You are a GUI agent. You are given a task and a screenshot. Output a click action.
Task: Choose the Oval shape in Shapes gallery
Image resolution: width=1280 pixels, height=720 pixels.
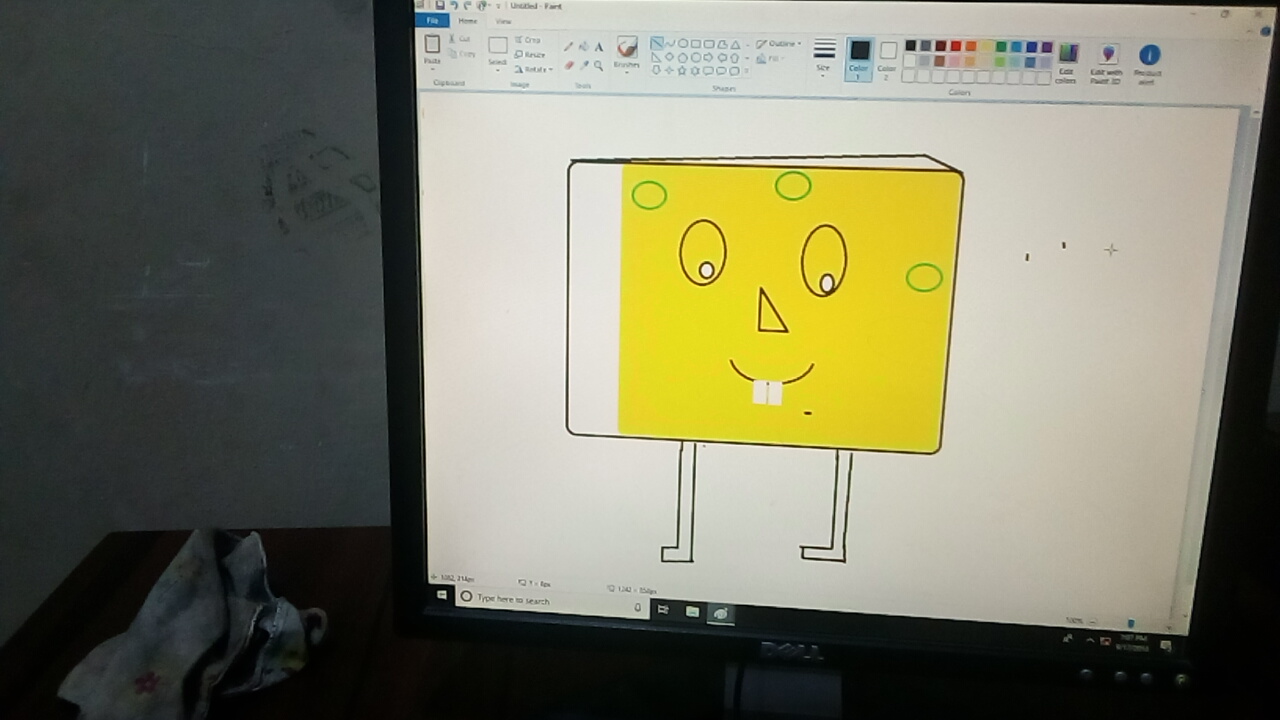click(683, 44)
